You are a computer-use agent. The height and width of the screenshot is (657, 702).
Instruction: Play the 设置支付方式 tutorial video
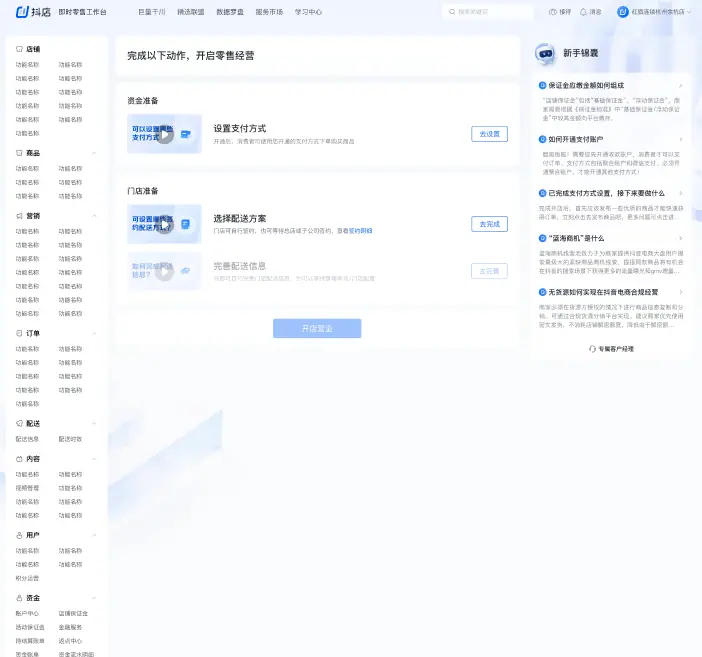[165, 134]
